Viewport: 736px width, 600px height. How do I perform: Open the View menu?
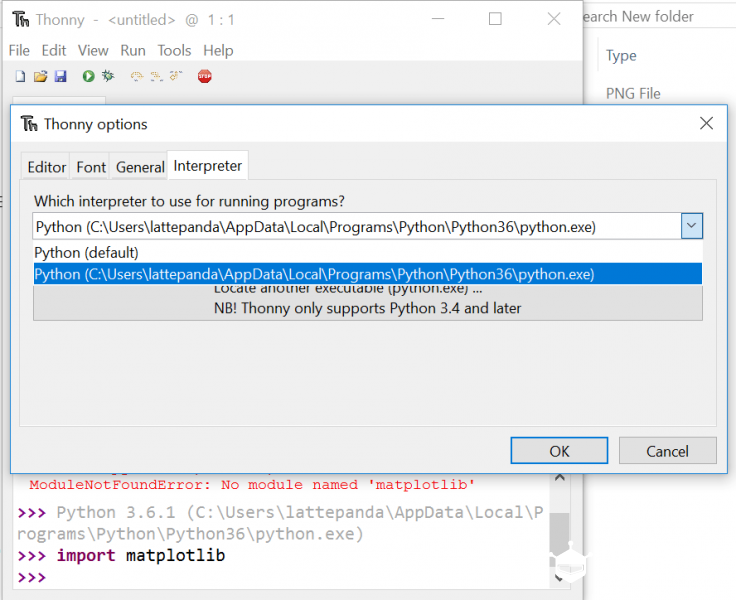click(x=93, y=50)
